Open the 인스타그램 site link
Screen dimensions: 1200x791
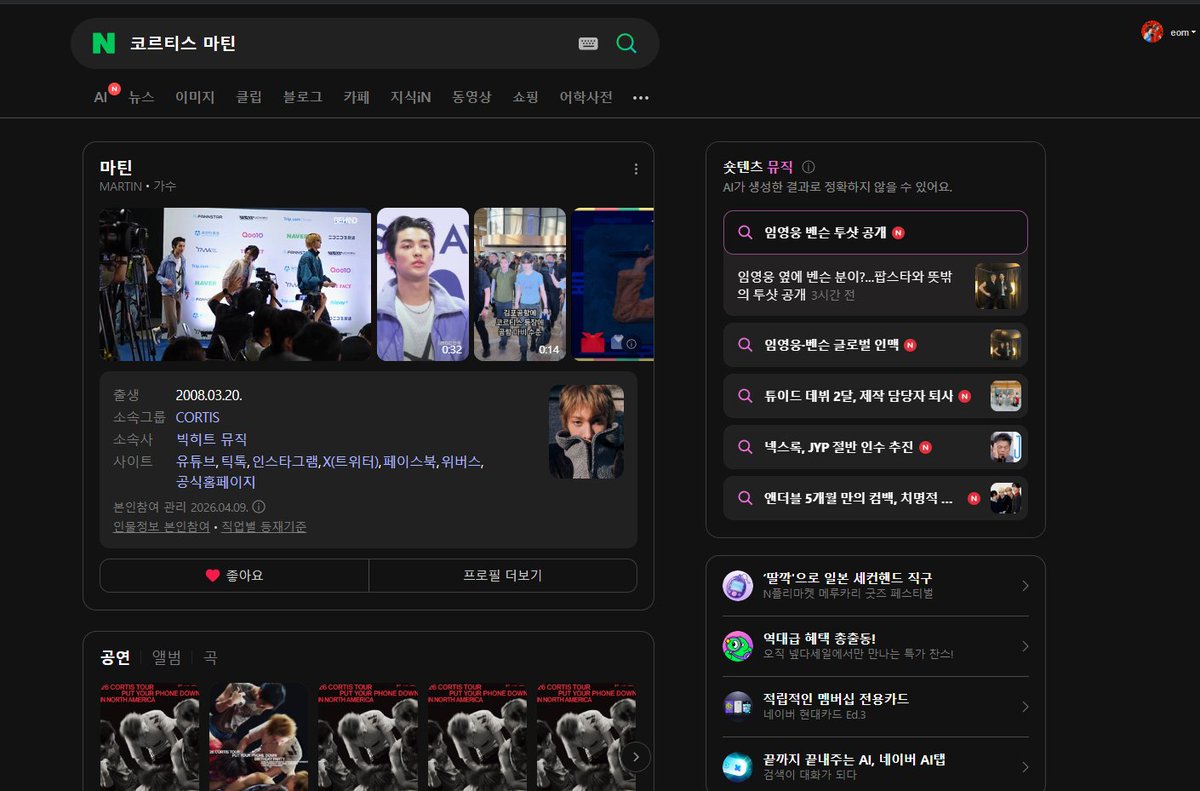285,461
